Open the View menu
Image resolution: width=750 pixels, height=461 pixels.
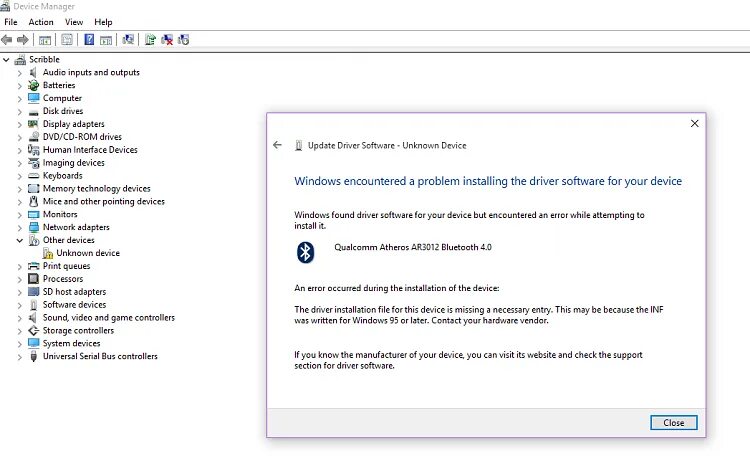coord(74,22)
